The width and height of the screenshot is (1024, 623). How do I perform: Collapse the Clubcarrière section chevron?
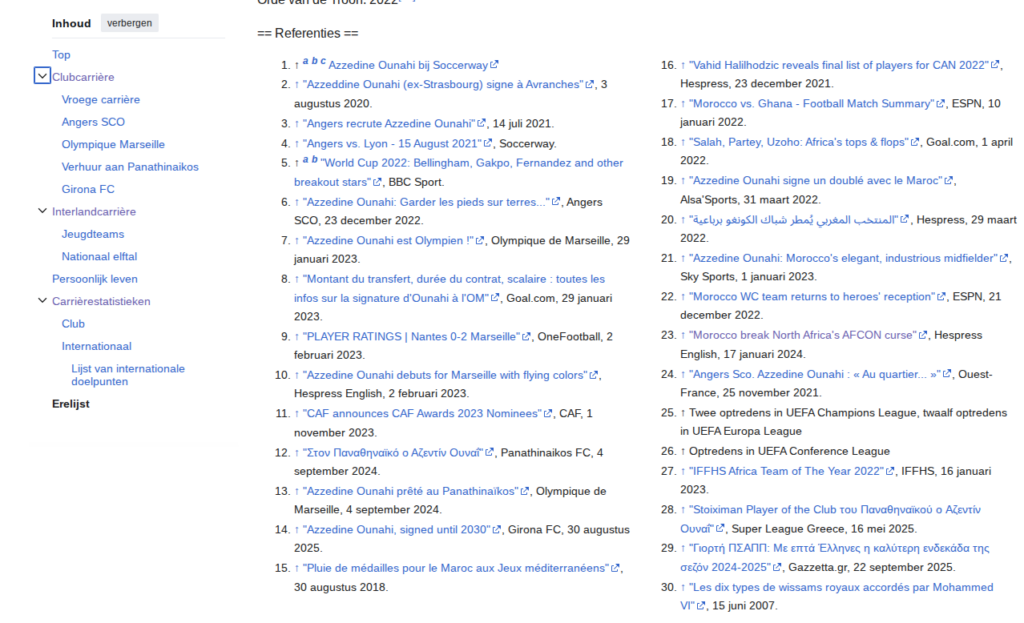tap(42, 76)
